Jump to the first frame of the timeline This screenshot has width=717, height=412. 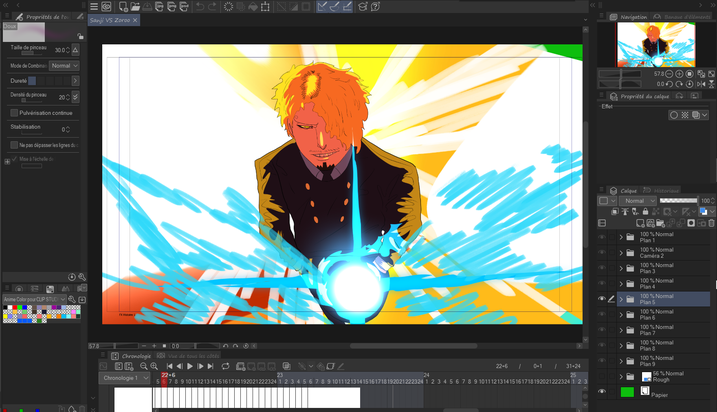(168, 367)
